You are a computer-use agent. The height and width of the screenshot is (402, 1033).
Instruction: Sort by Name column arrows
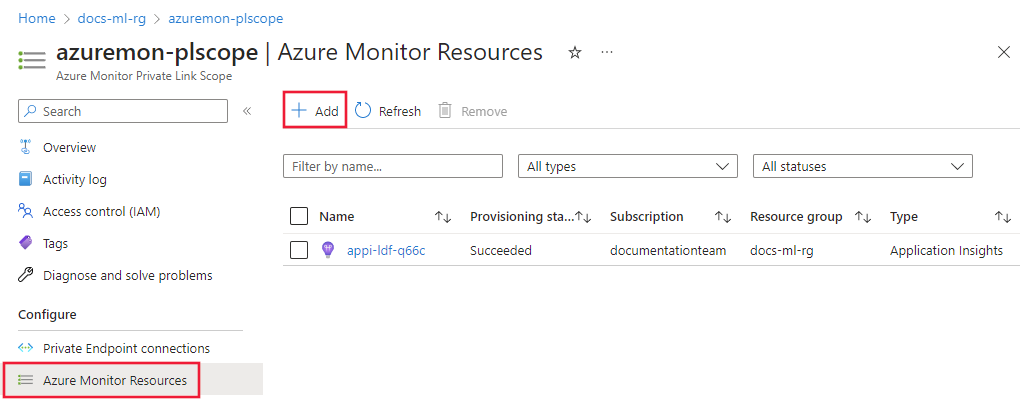tap(443, 217)
